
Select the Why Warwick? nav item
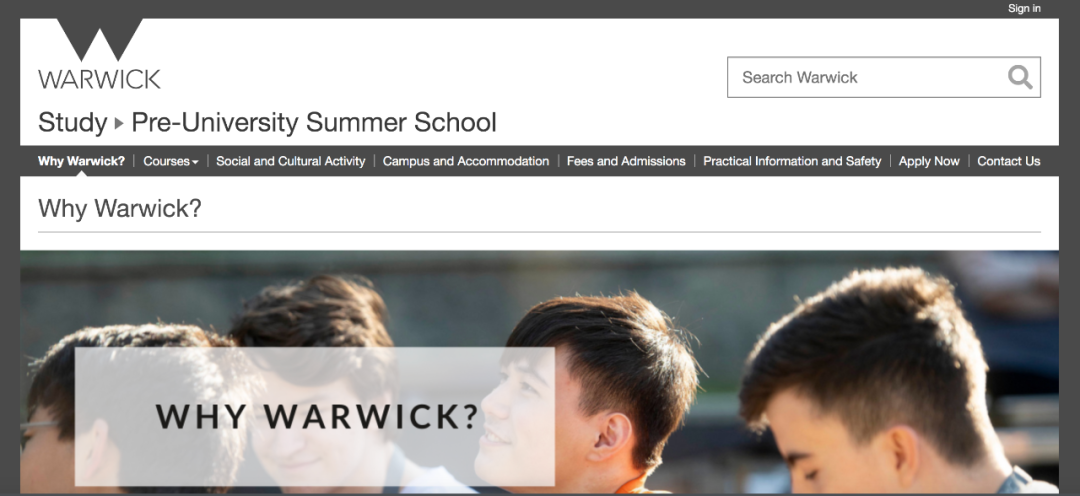(81, 161)
